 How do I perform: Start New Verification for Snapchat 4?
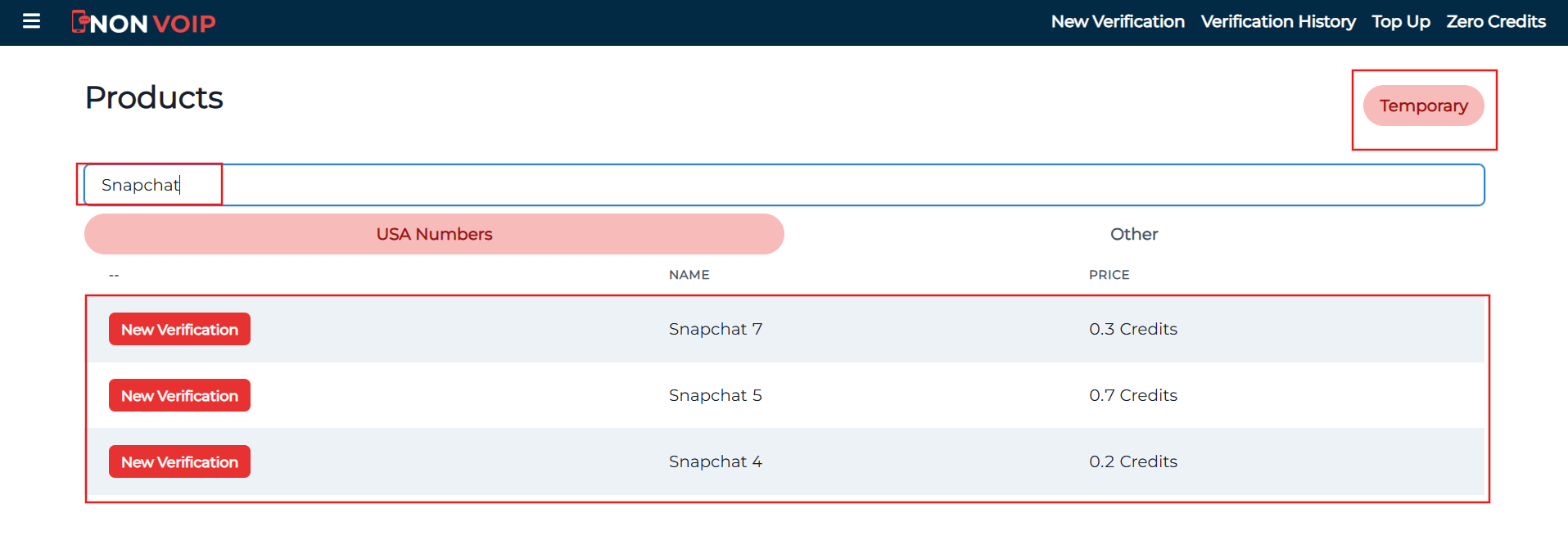[x=179, y=461]
